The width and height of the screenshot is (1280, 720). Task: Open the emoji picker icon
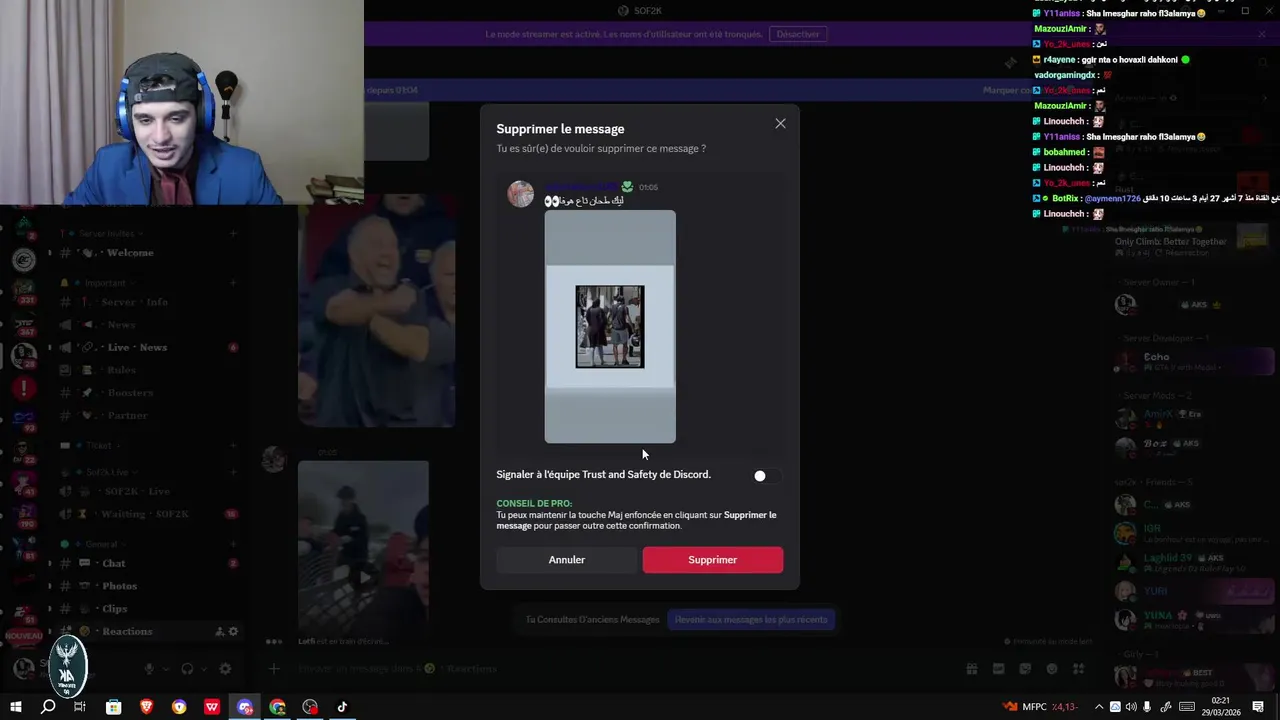1052,669
